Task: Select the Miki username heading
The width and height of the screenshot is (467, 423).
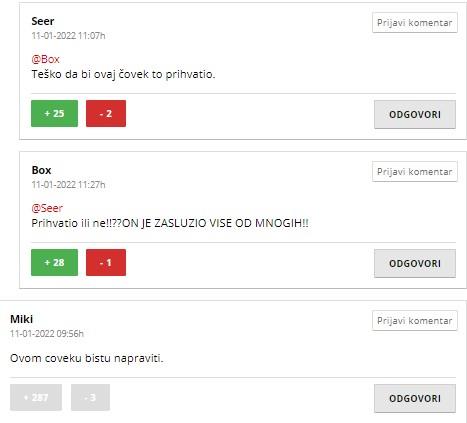Action: point(21,319)
